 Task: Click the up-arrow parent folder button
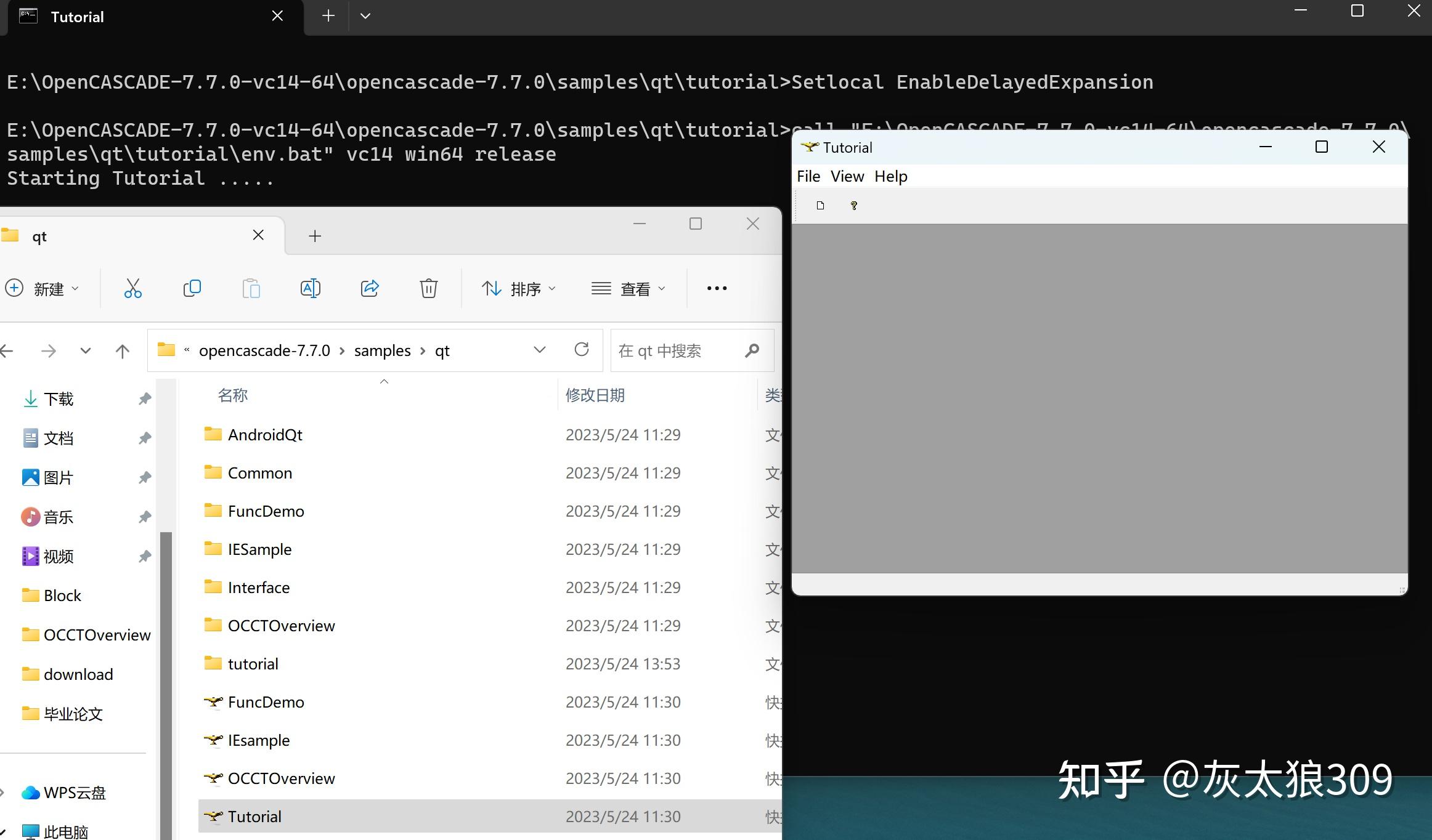coord(122,351)
